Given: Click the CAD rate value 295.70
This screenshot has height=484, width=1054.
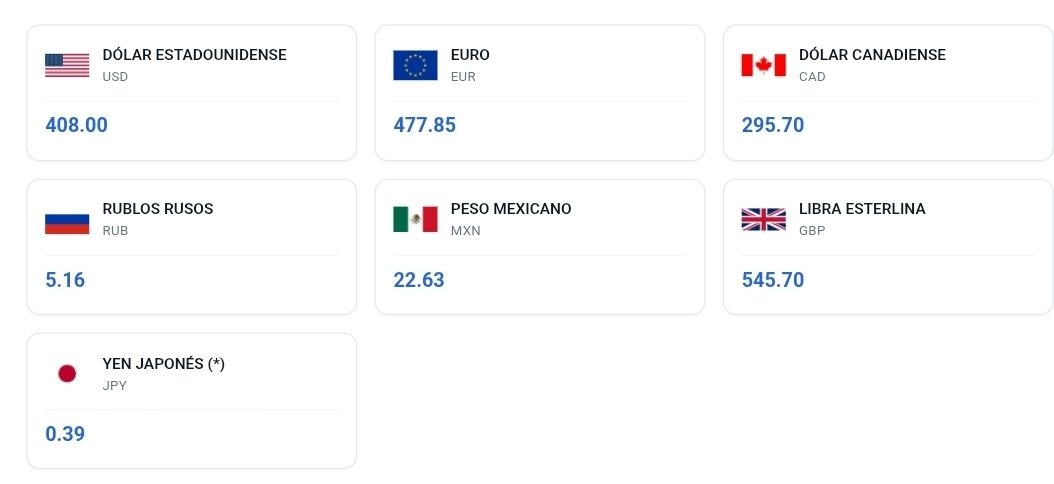Looking at the screenshot, I should tap(772, 126).
